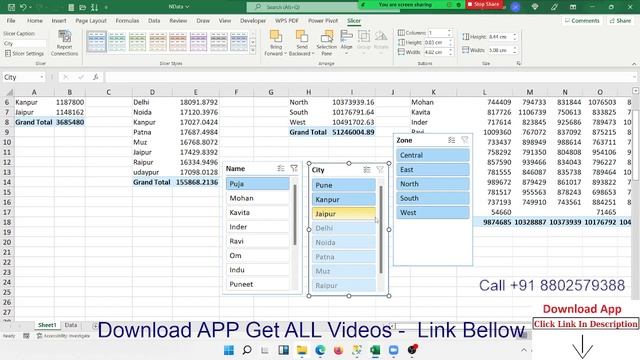Toggle East in Zone slicer
640x360 pixels.
[433, 169]
